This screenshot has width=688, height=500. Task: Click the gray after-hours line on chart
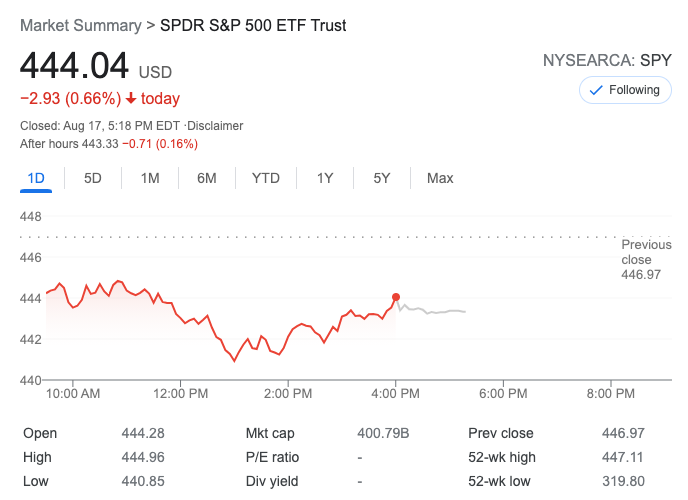pyautogui.click(x=440, y=312)
